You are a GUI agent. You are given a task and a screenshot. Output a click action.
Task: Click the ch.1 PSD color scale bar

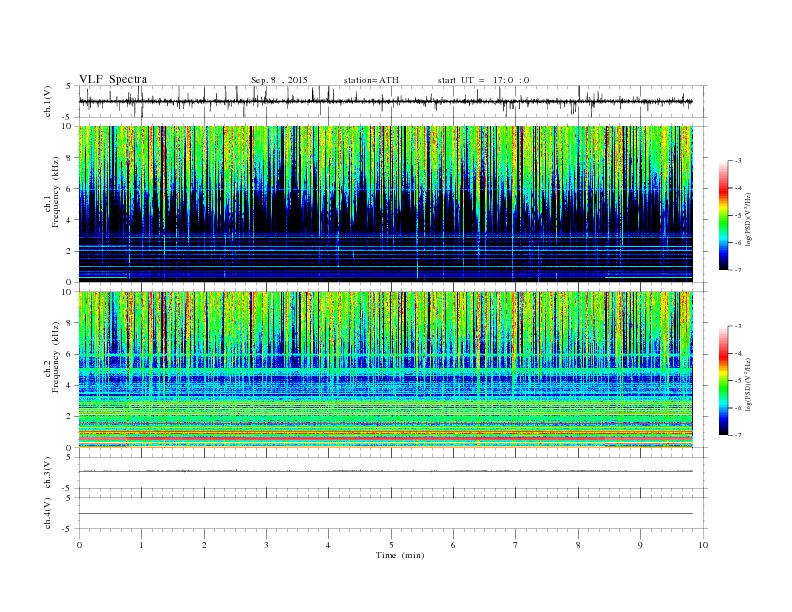pyautogui.click(x=723, y=215)
